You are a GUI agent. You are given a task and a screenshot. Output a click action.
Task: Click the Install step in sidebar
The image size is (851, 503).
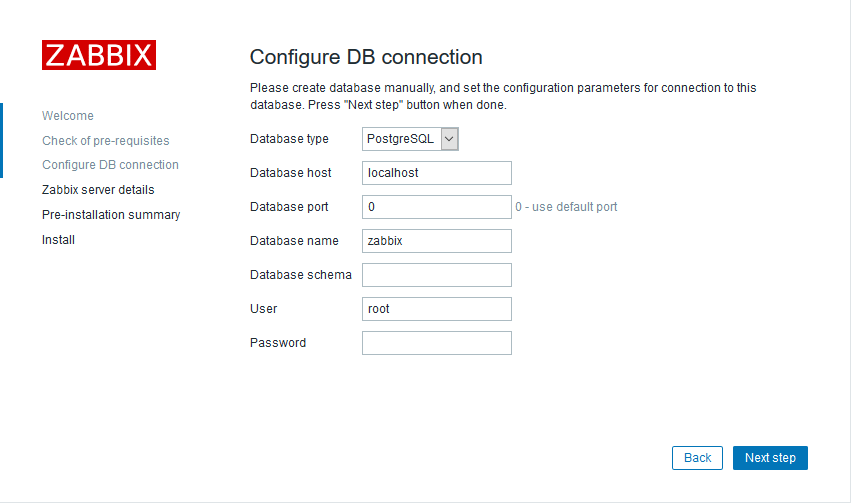[x=58, y=240]
